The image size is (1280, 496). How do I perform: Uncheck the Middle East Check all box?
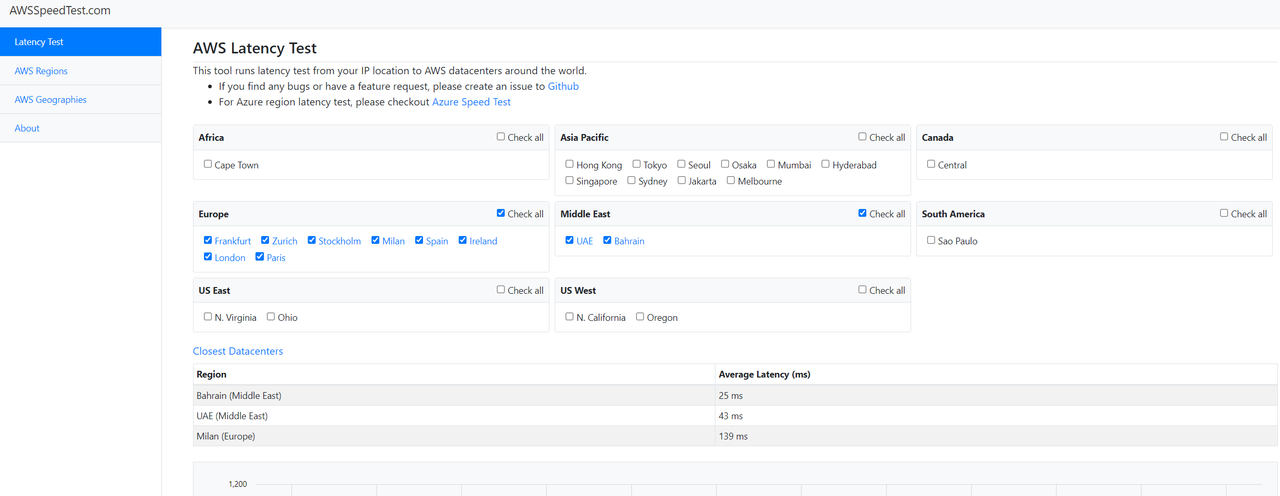click(x=863, y=213)
